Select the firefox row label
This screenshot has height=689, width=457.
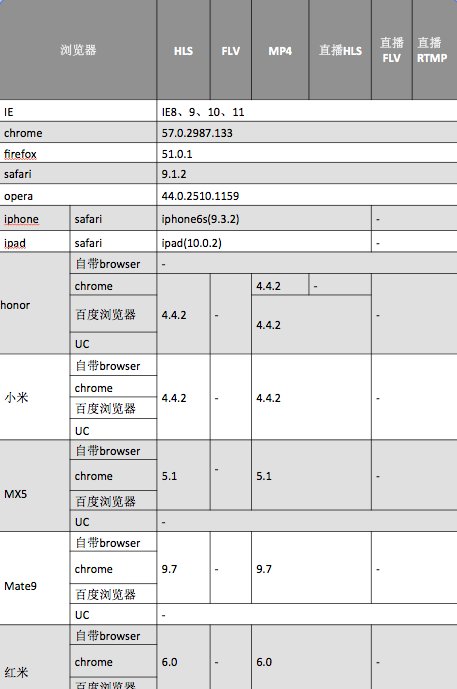pos(78,154)
